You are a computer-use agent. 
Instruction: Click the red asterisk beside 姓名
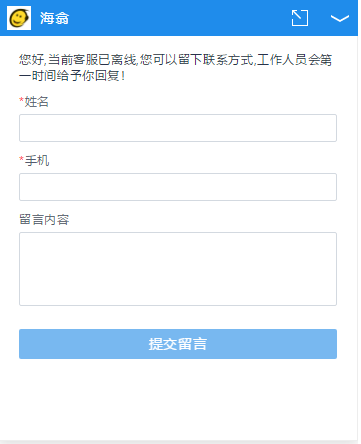(21, 100)
